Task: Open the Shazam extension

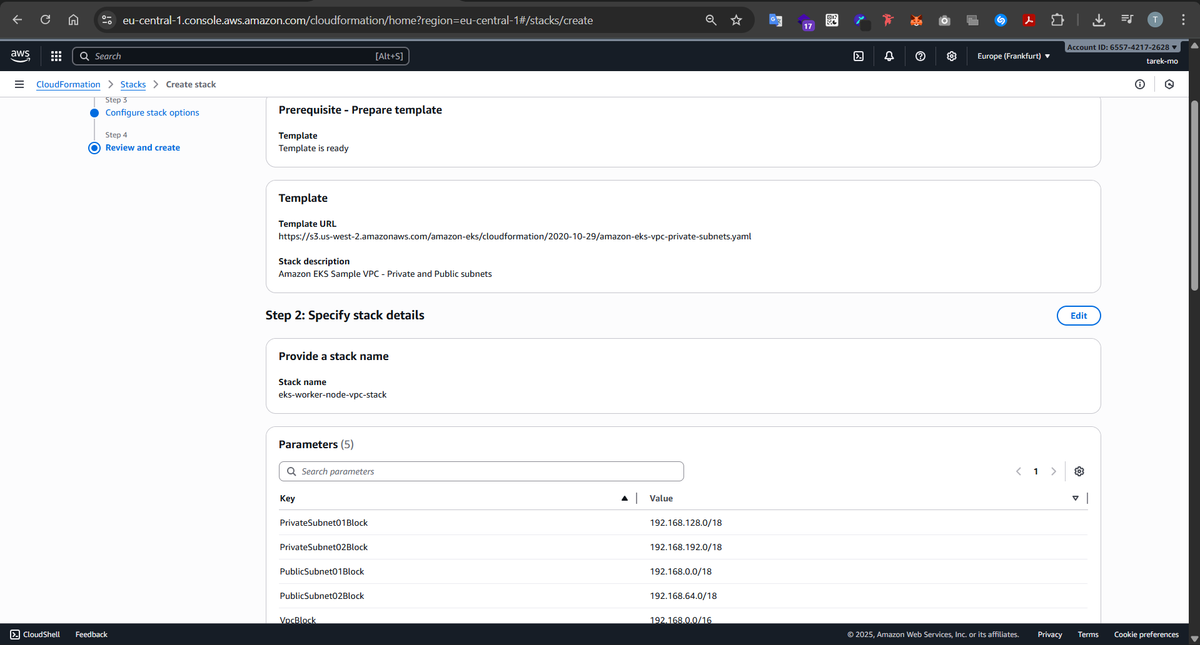Action: pyautogui.click(x=1000, y=19)
